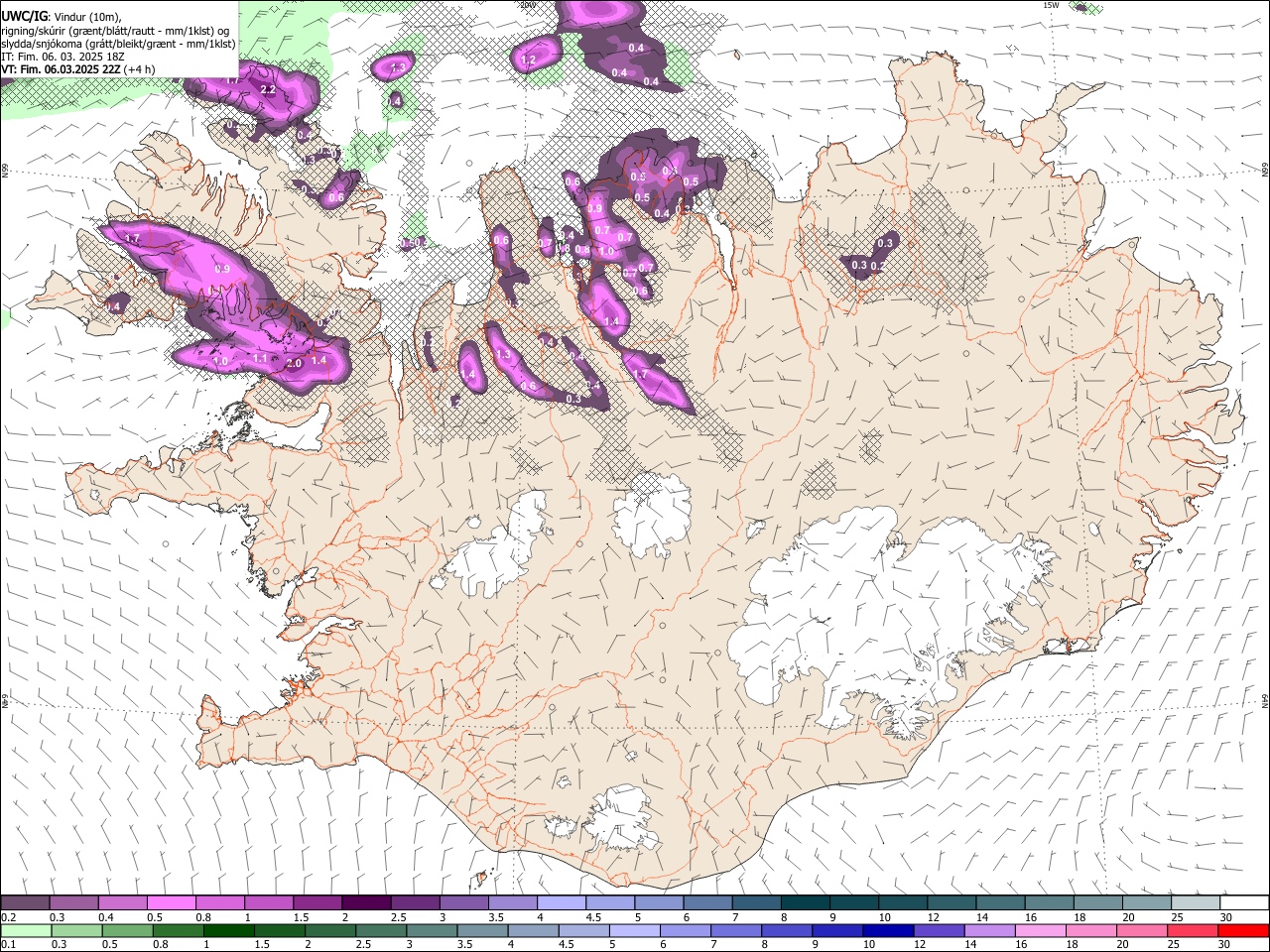Image resolution: width=1270 pixels, height=952 pixels.
Task: Click the pale grey 25 snow legend swatch
Action: click(x=1196, y=902)
